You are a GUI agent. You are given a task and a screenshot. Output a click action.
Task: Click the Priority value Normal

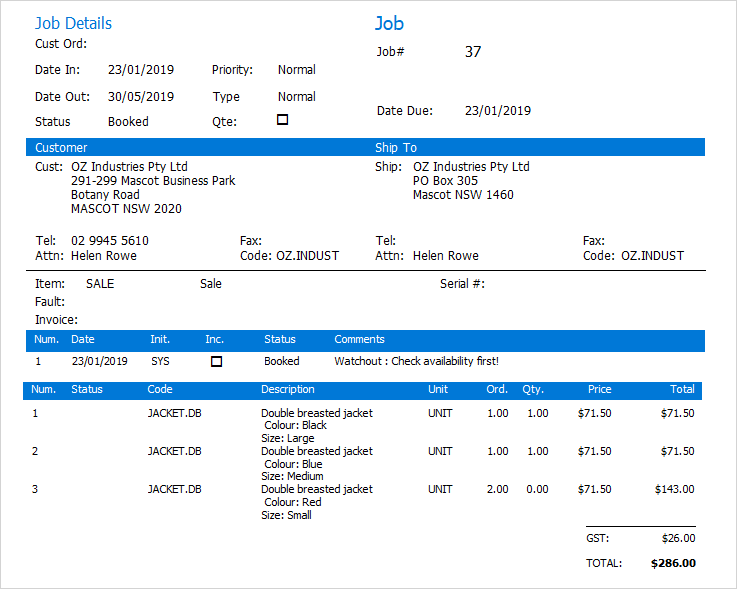297,70
